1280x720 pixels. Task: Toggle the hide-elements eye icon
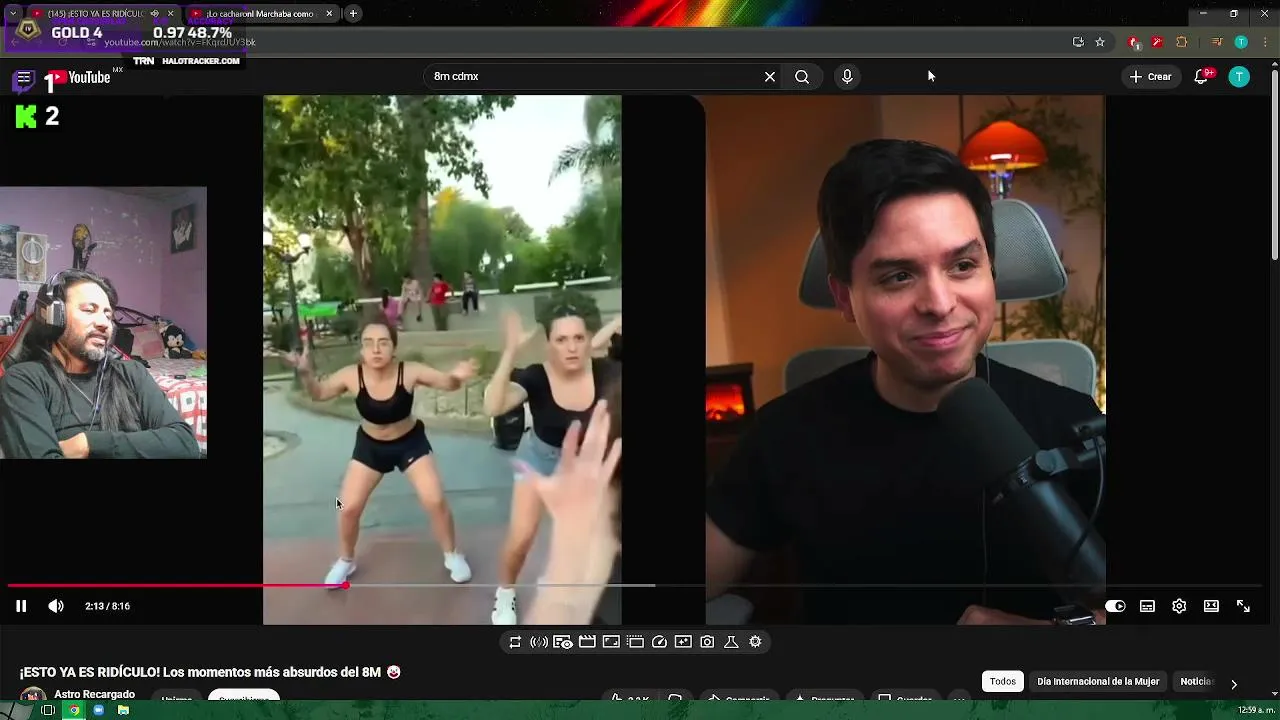click(563, 642)
